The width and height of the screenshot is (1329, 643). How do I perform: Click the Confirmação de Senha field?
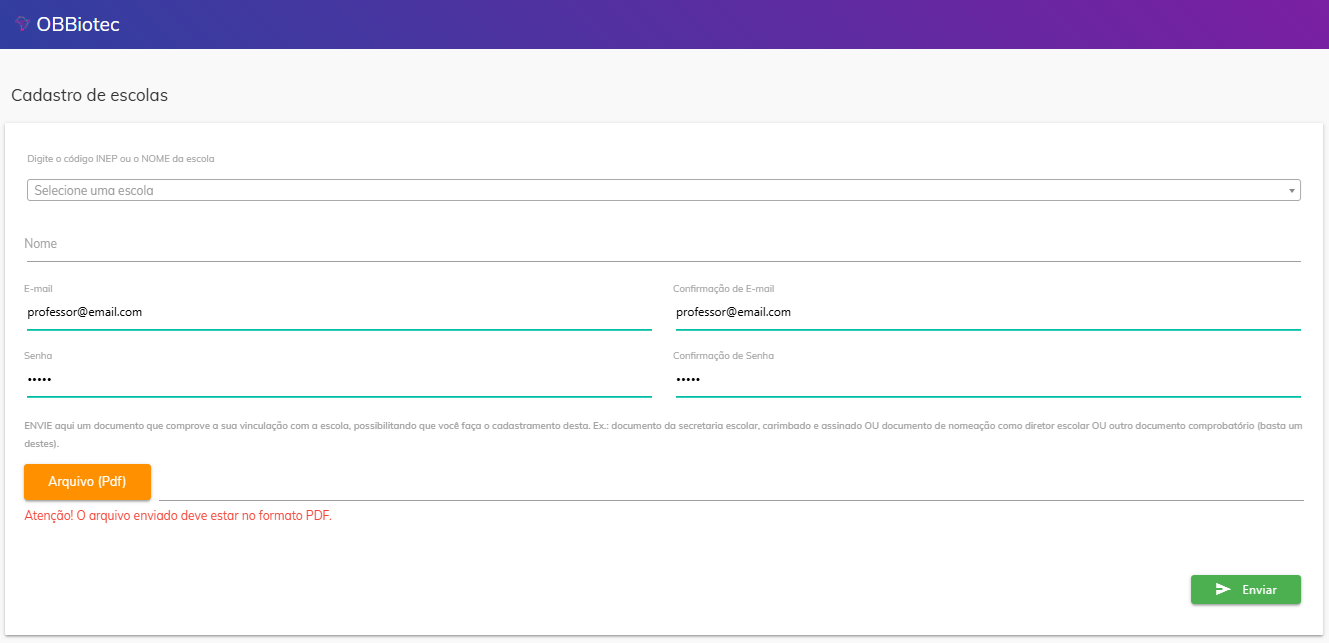coord(987,380)
